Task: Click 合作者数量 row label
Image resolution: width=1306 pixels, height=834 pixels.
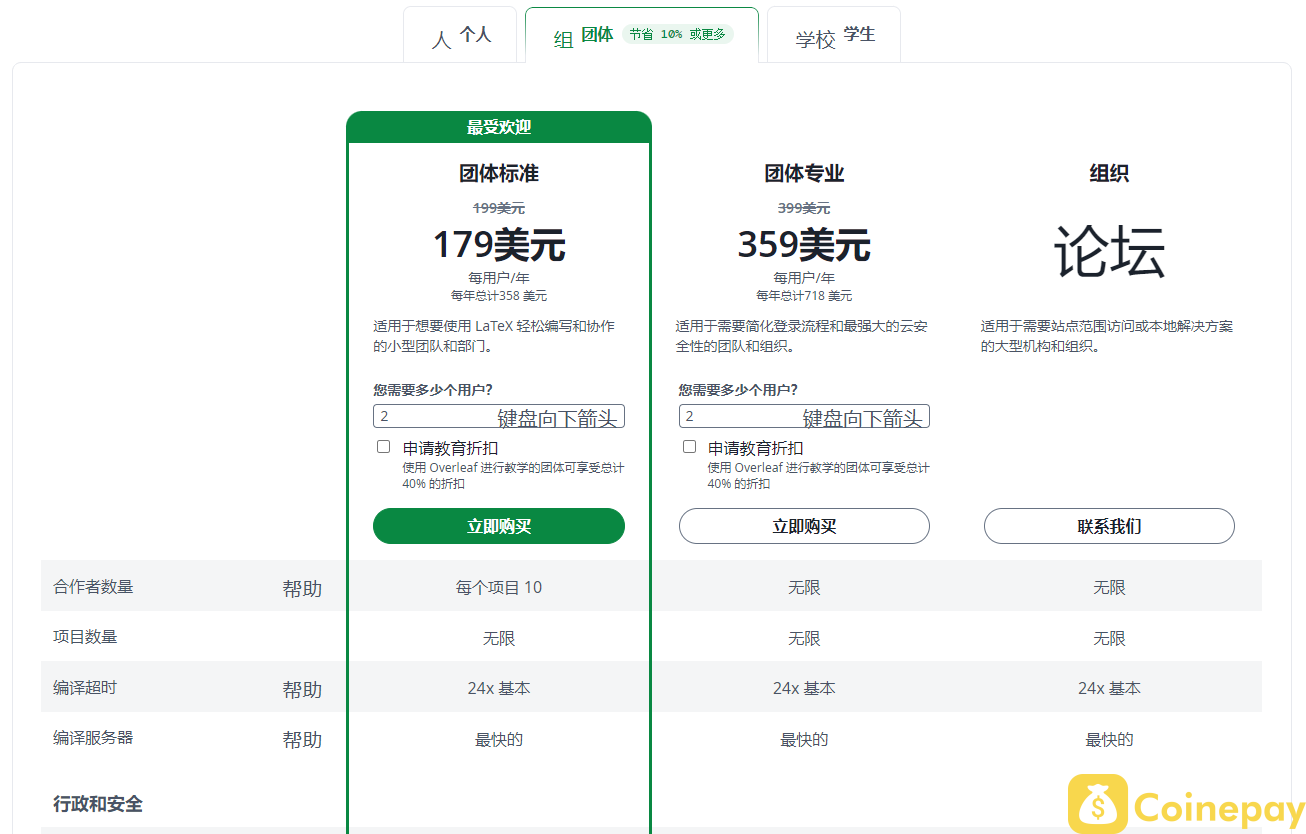Action: [93, 587]
